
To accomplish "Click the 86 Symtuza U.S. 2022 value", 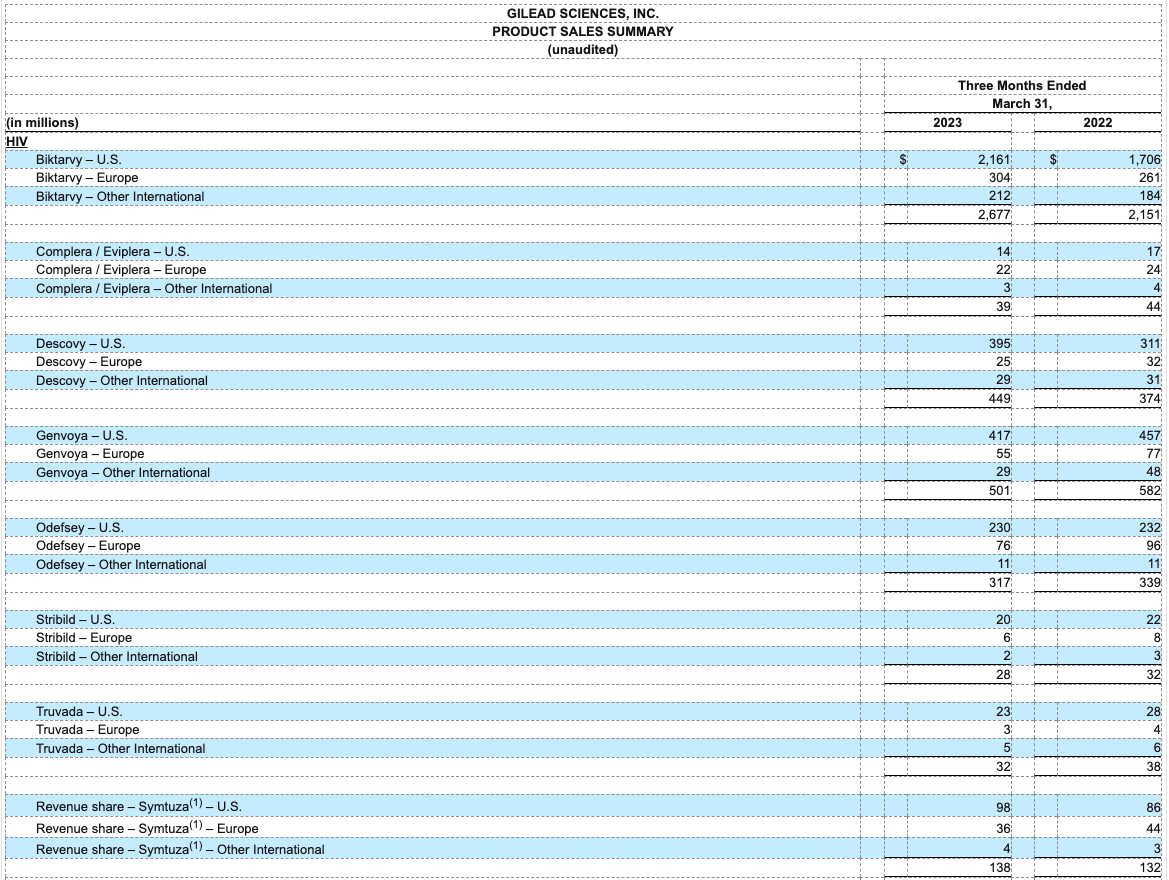I will point(1153,807).
